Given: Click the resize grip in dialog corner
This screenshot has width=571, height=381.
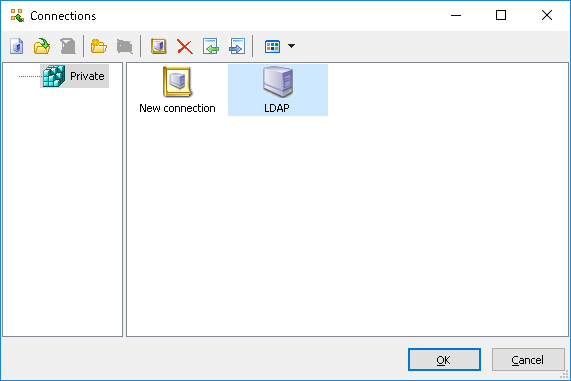Looking at the screenshot, I should click(565, 375).
